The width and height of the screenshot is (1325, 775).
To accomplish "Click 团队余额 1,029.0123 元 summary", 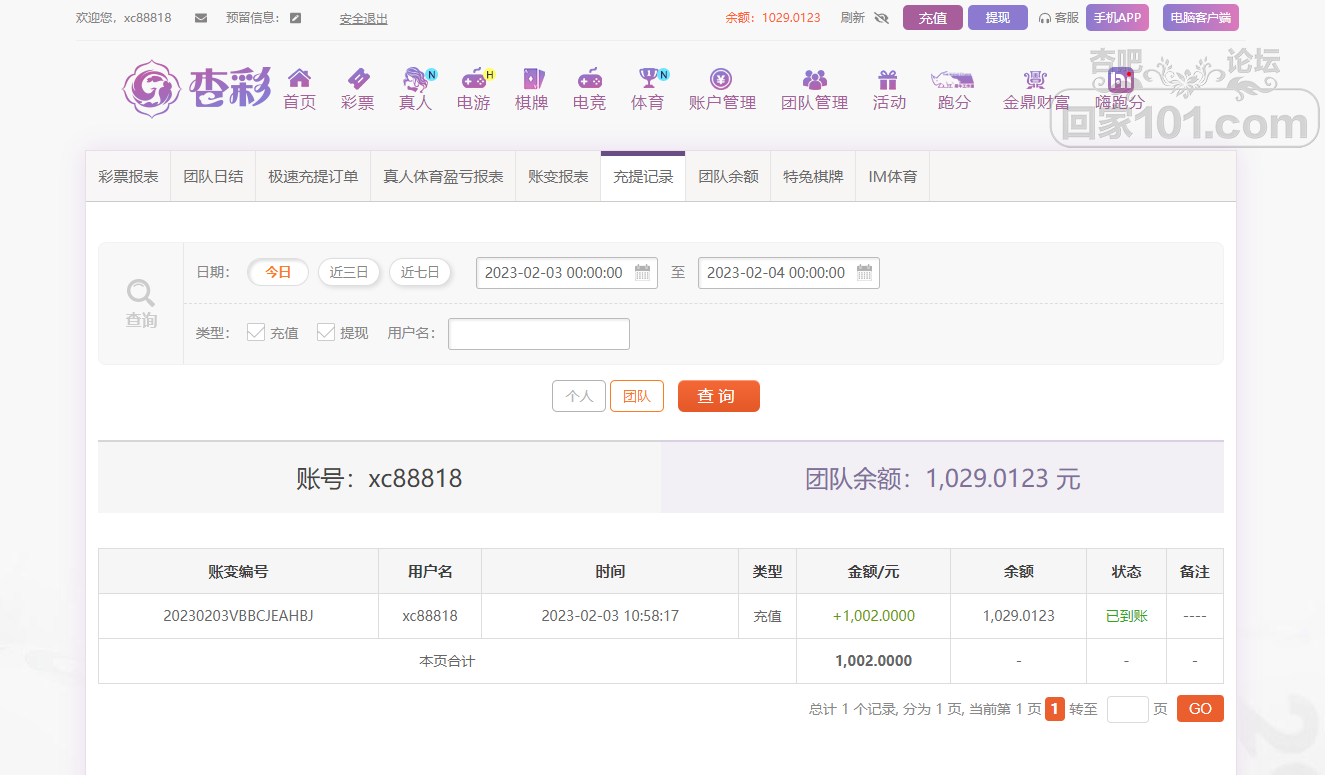I will point(943,479).
